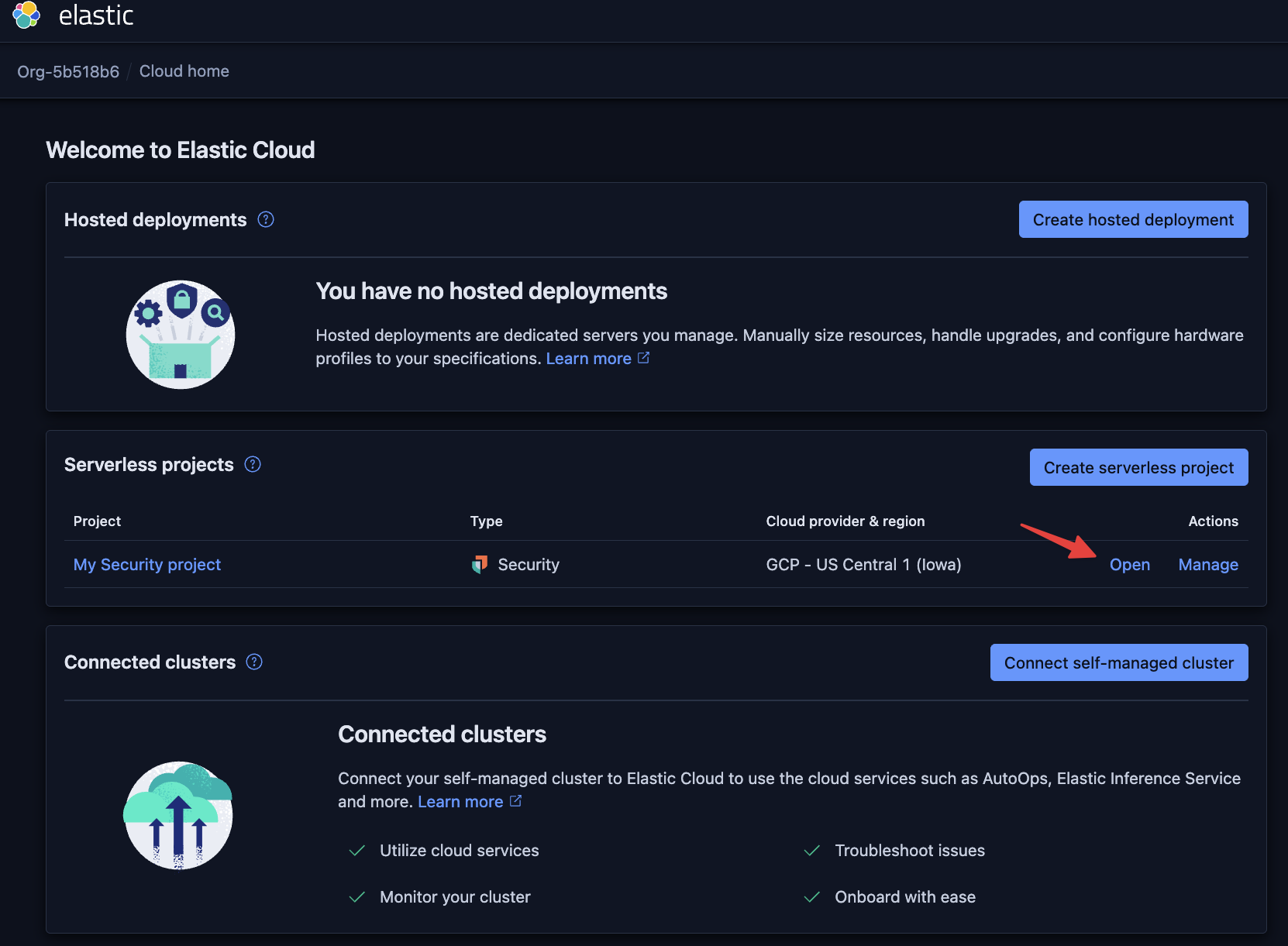Viewport: 1288px width, 946px height.
Task: Open the My Security project link
Action: pos(147,565)
